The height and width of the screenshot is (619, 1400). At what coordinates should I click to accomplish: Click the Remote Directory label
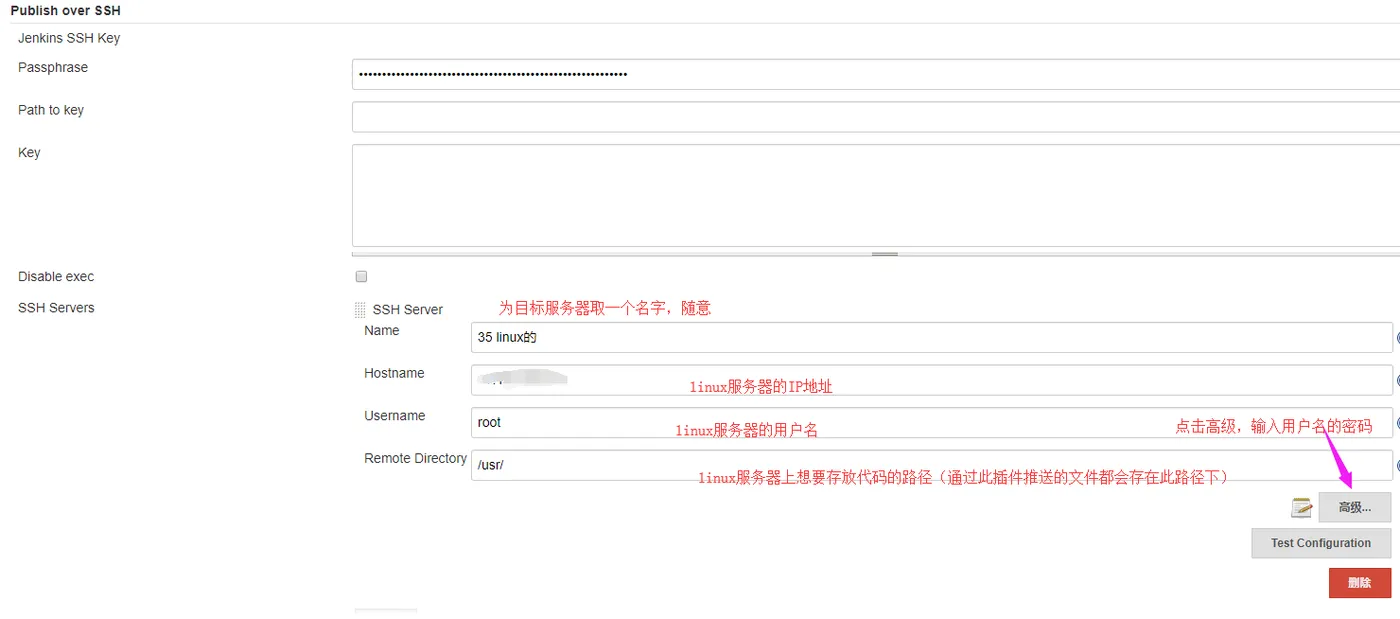coord(415,458)
